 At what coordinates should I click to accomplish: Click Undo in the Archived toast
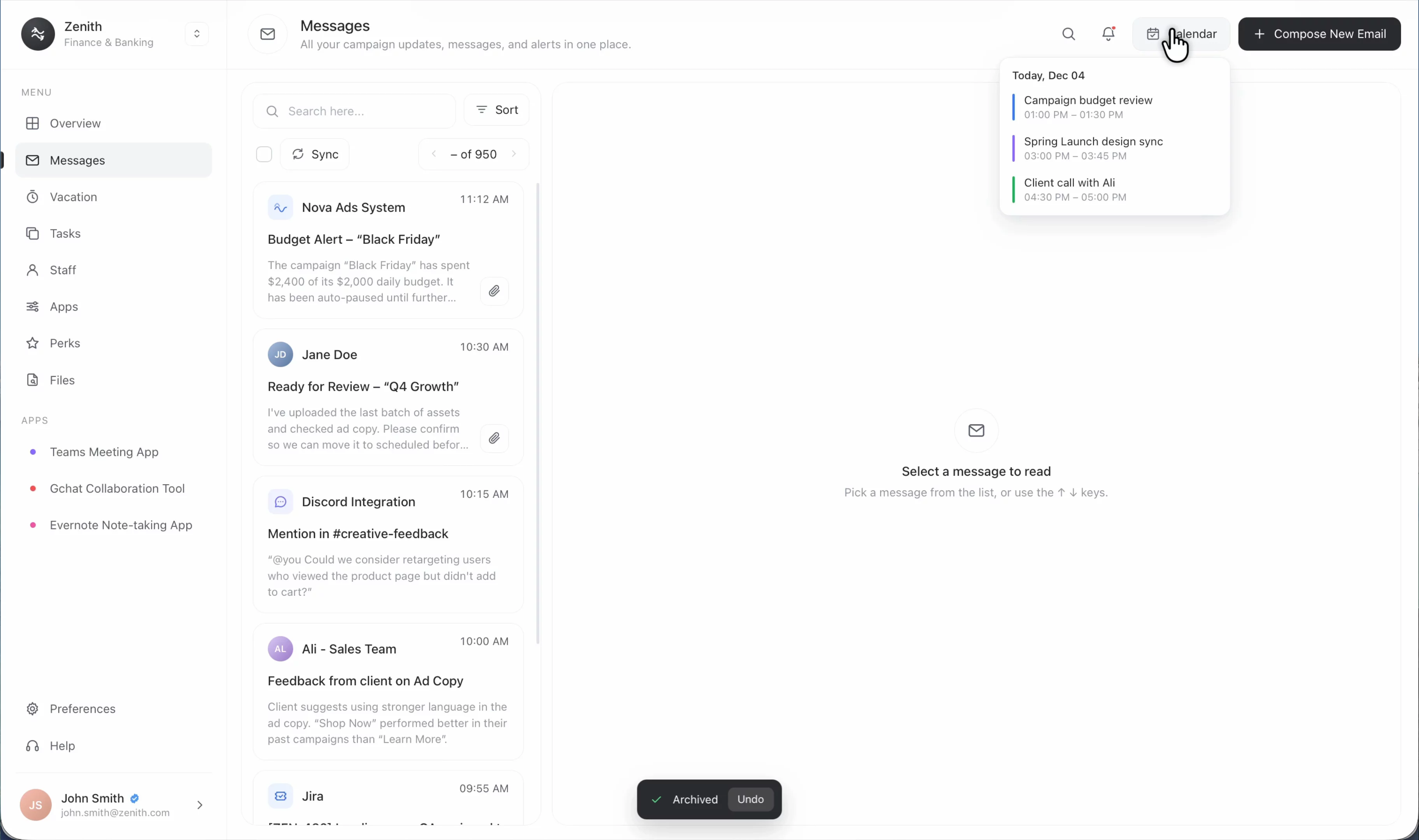click(750, 799)
